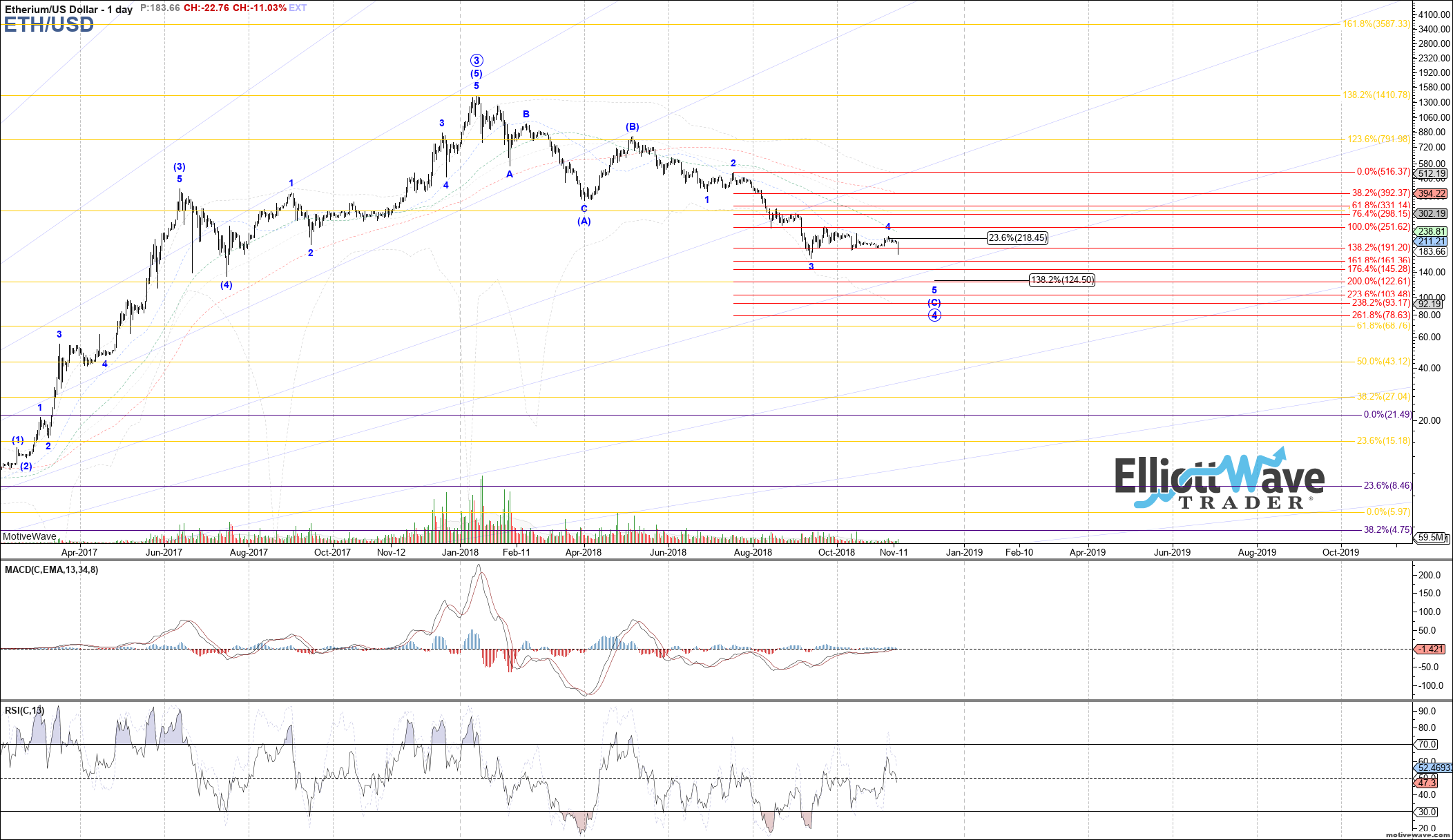
Task: Select the (B) wave label on chart
Action: (x=633, y=127)
